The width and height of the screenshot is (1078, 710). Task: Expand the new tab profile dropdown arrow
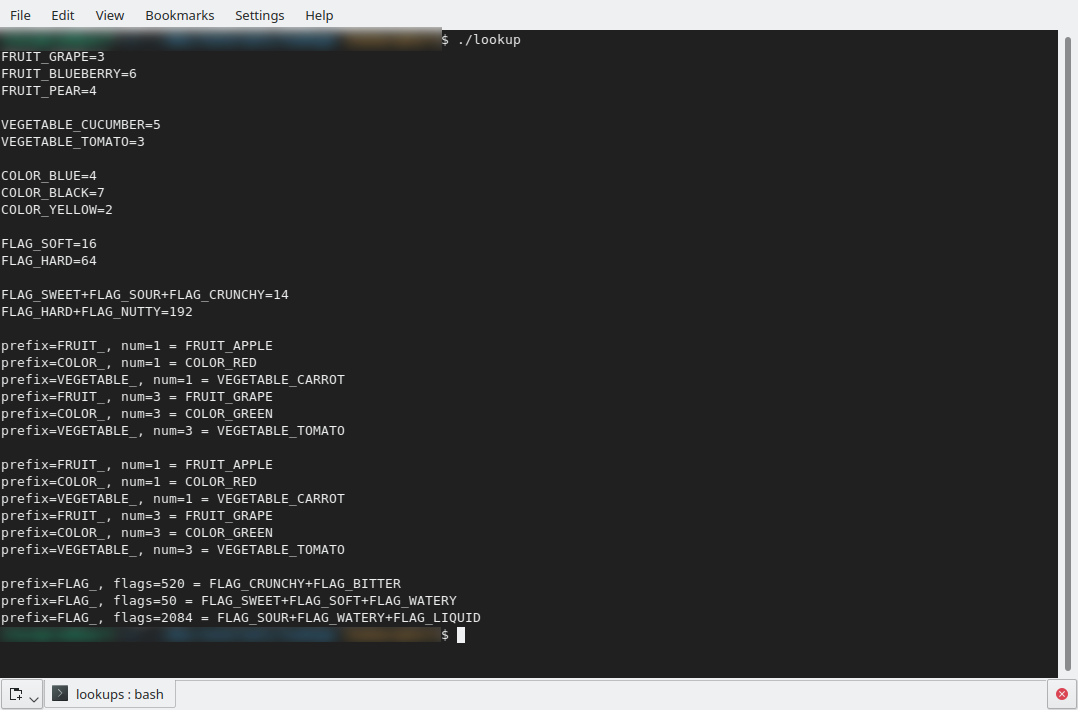click(34, 697)
